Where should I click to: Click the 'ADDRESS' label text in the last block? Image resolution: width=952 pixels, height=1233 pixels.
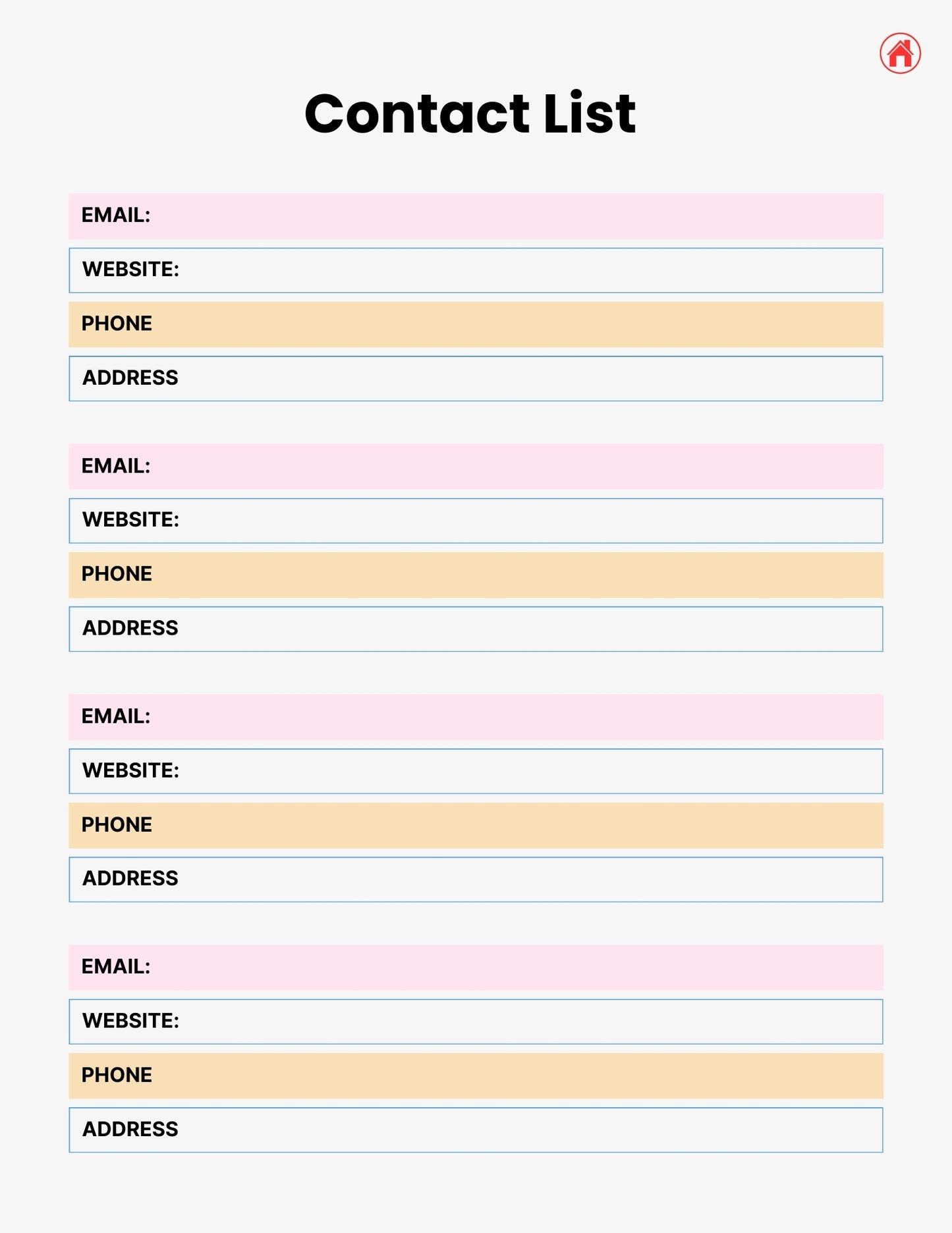130,1130
